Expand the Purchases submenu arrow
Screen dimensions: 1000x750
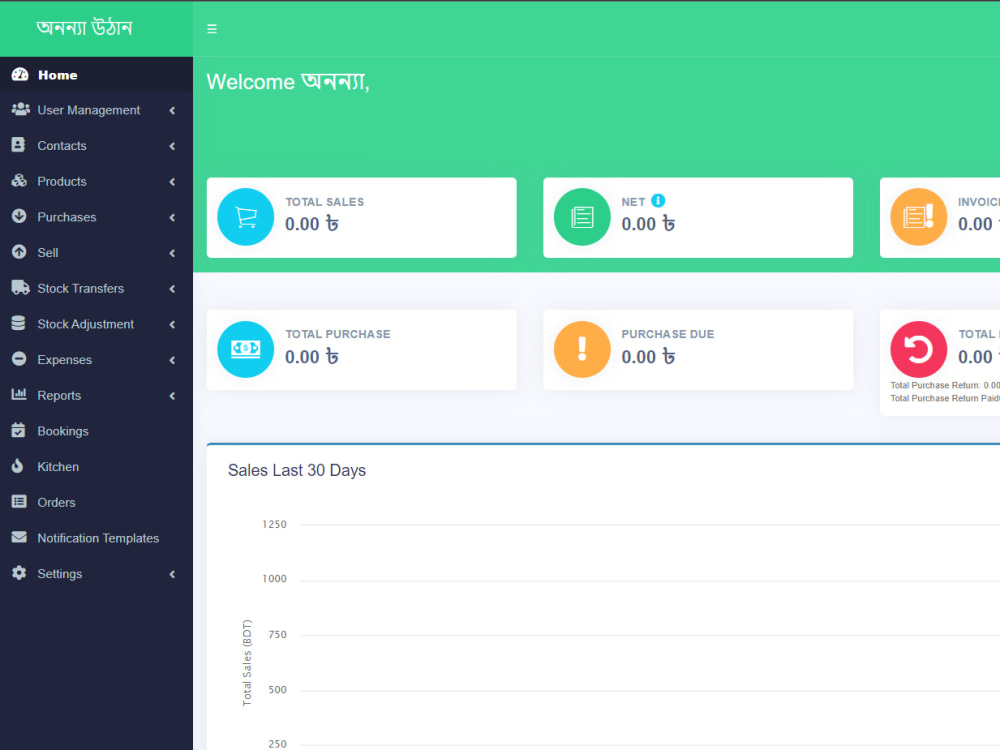172,217
